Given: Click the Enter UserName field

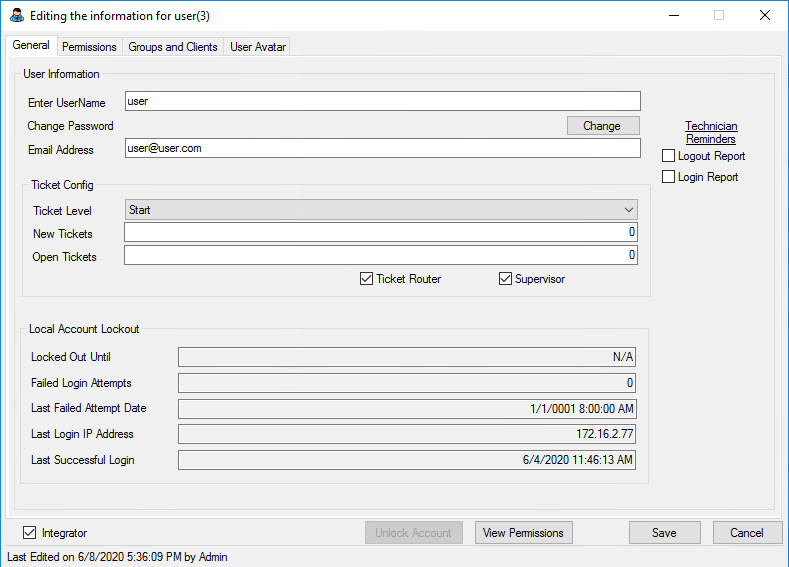Looking at the screenshot, I should tap(381, 101).
